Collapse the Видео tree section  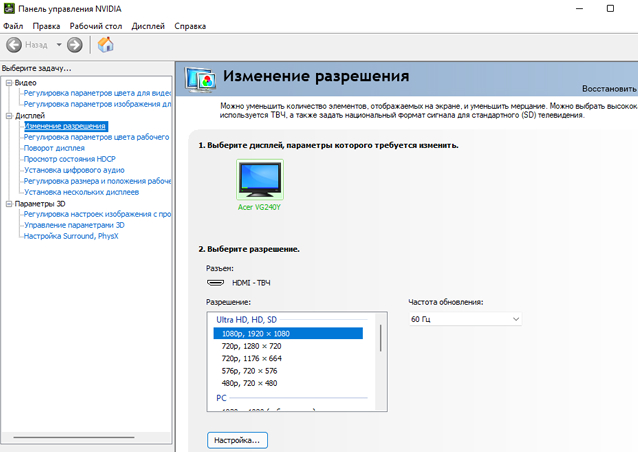point(9,83)
